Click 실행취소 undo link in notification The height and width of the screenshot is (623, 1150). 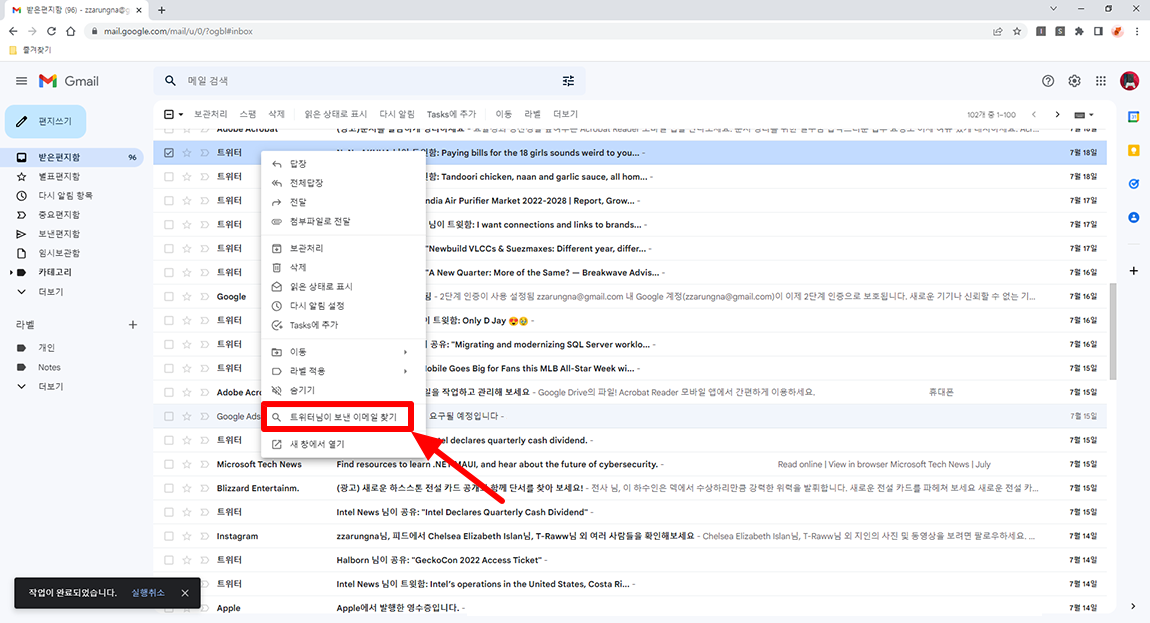[148, 593]
